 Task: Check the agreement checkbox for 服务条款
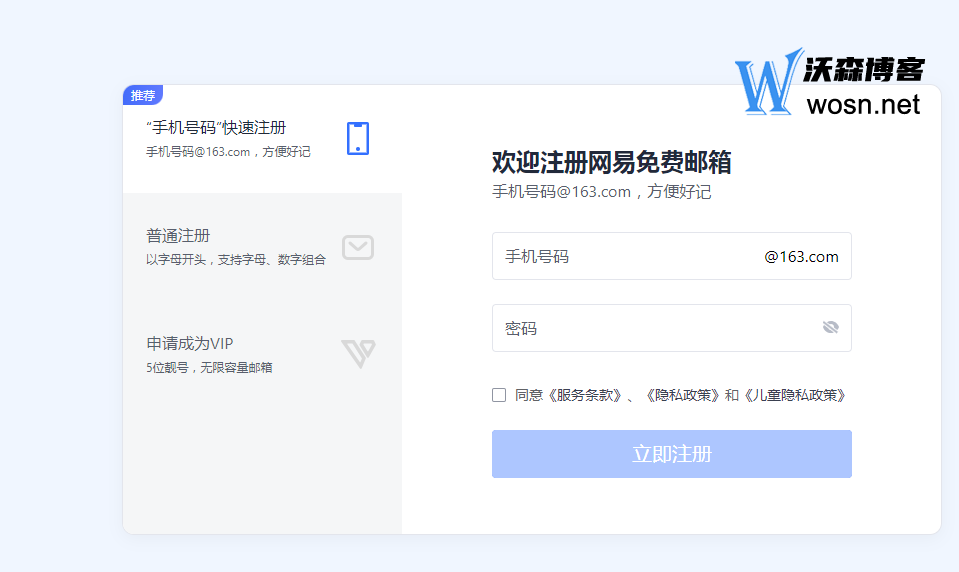499,395
